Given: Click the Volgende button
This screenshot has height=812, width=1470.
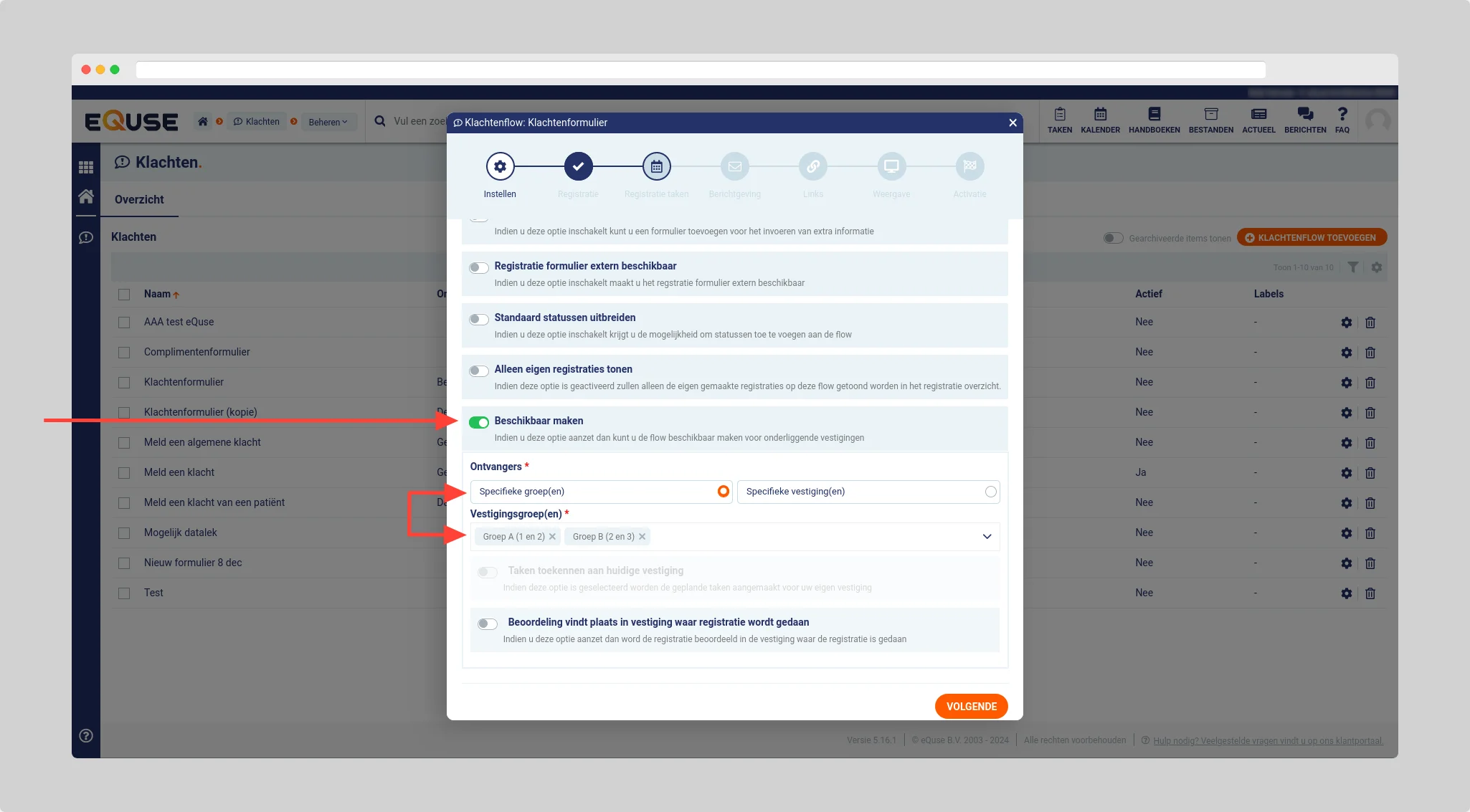Looking at the screenshot, I should (x=971, y=707).
